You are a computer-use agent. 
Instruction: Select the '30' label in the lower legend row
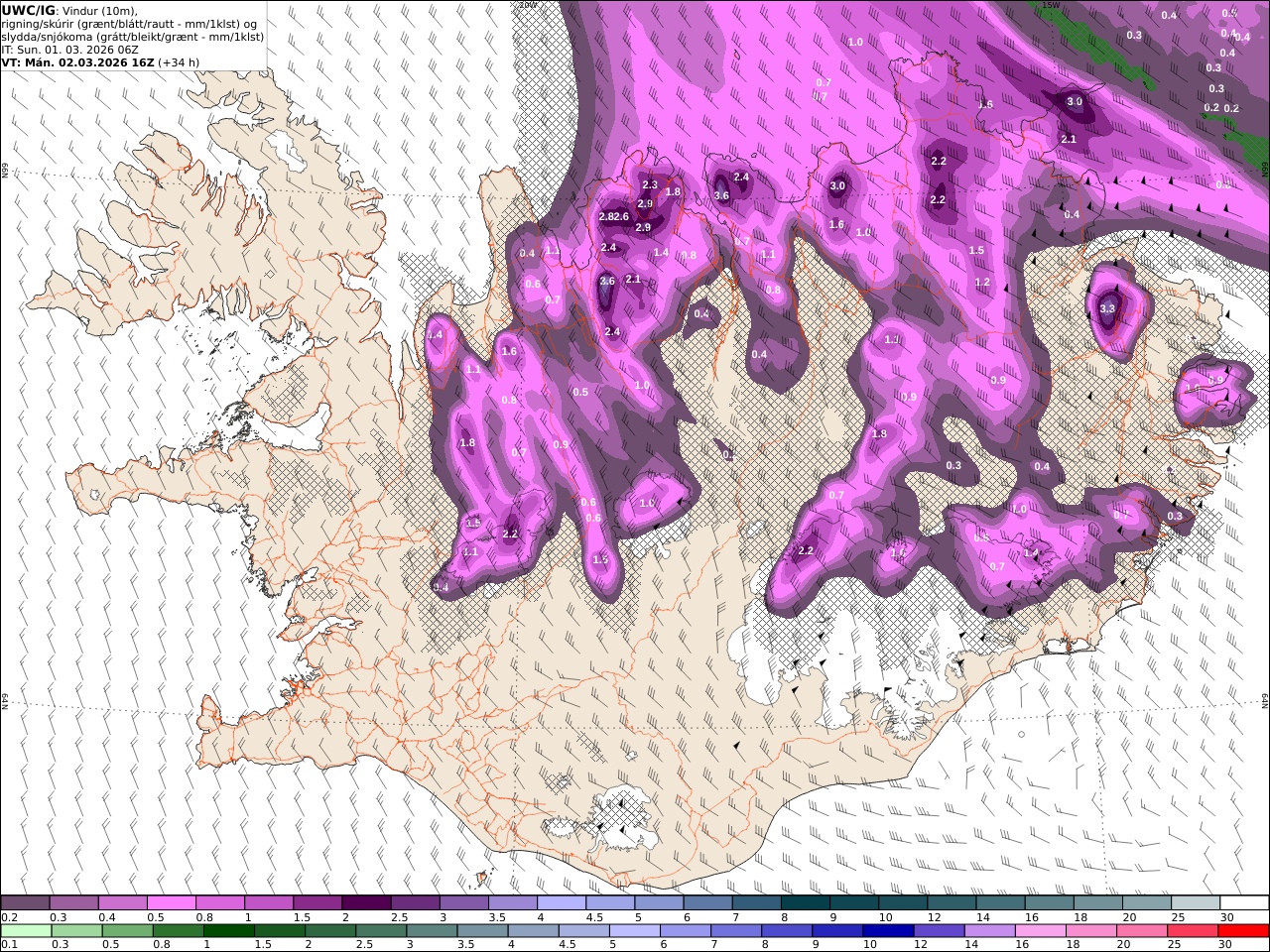tap(1227, 945)
